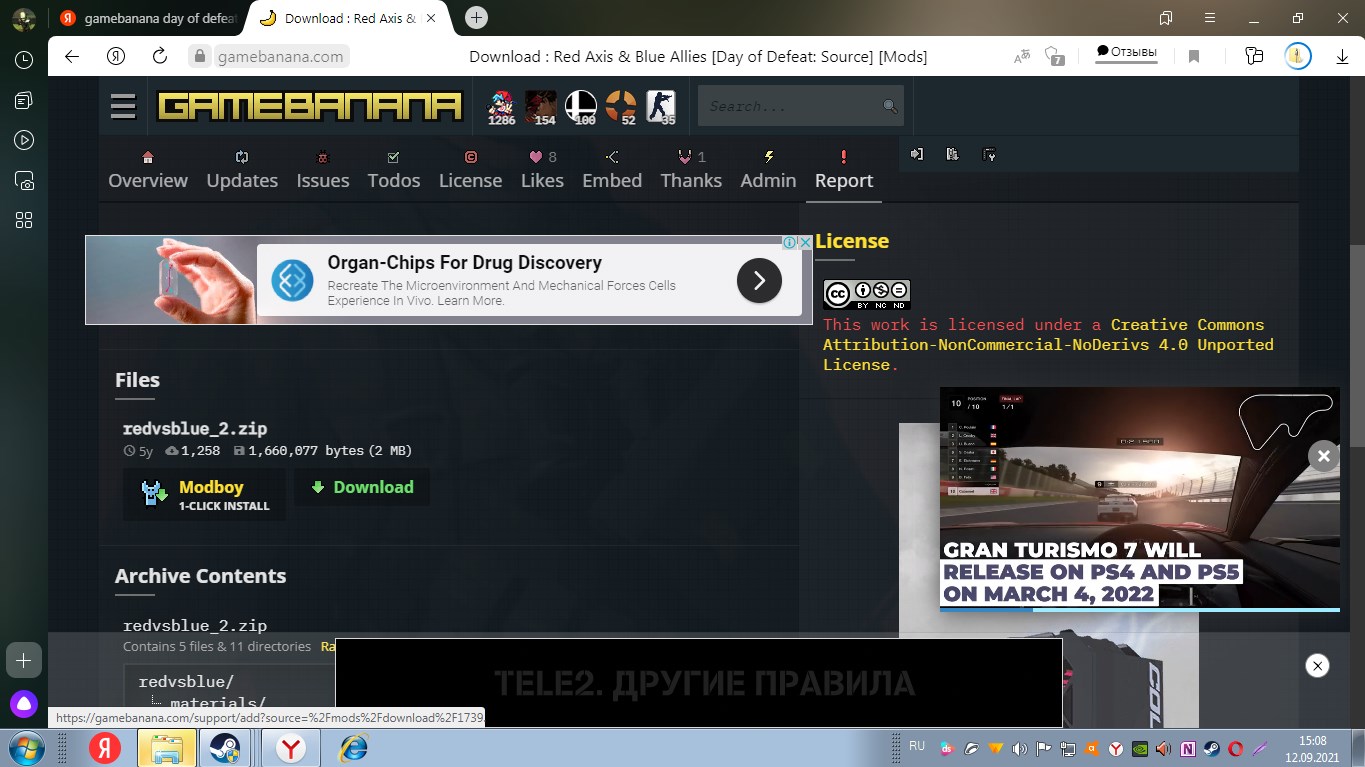
Task: Play the Gran Turismo 7 video thumbnail
Action: (x=1139, y=497)
